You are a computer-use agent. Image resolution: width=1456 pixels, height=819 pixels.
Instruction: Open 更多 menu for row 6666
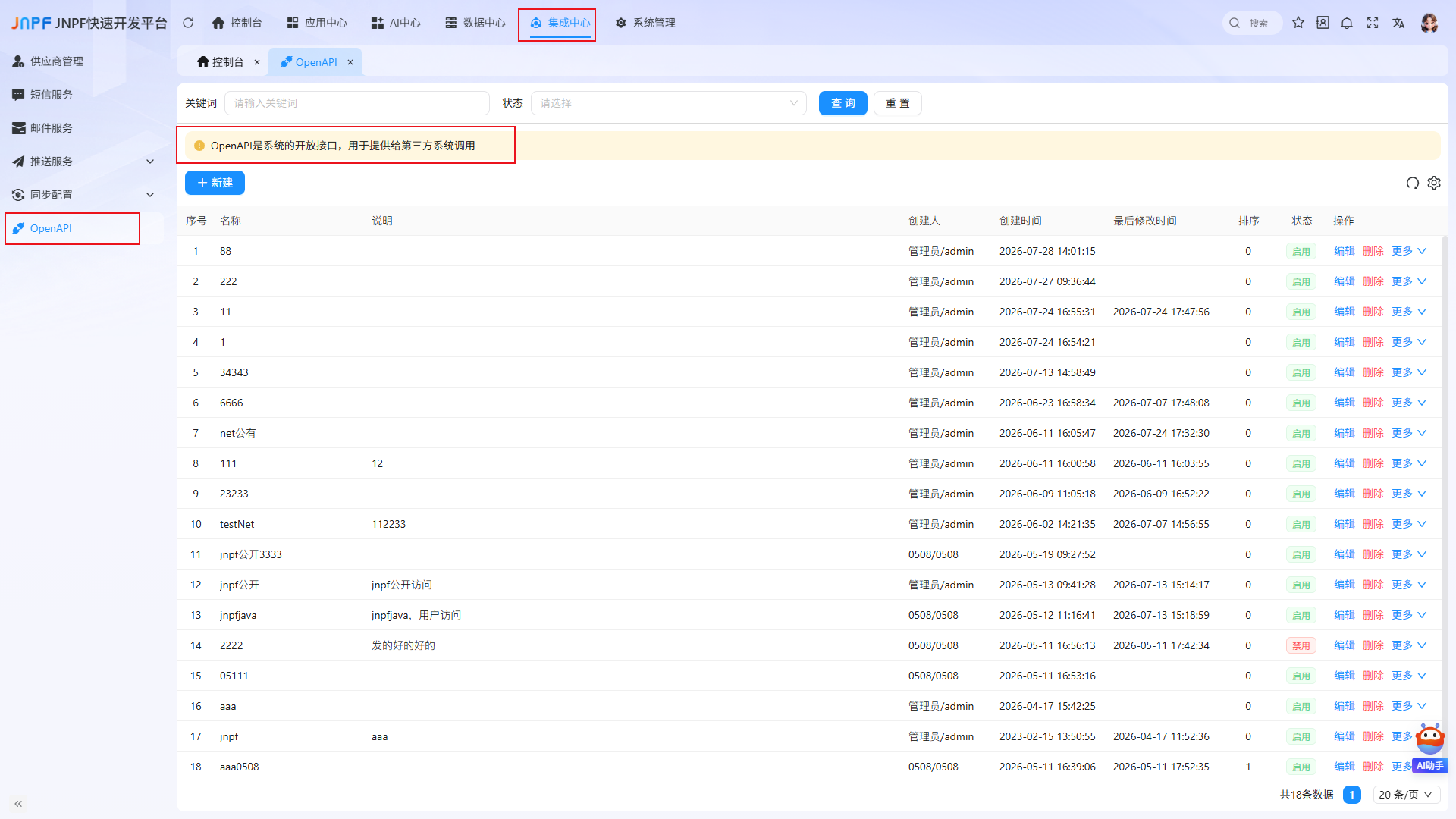(1409, 403)
